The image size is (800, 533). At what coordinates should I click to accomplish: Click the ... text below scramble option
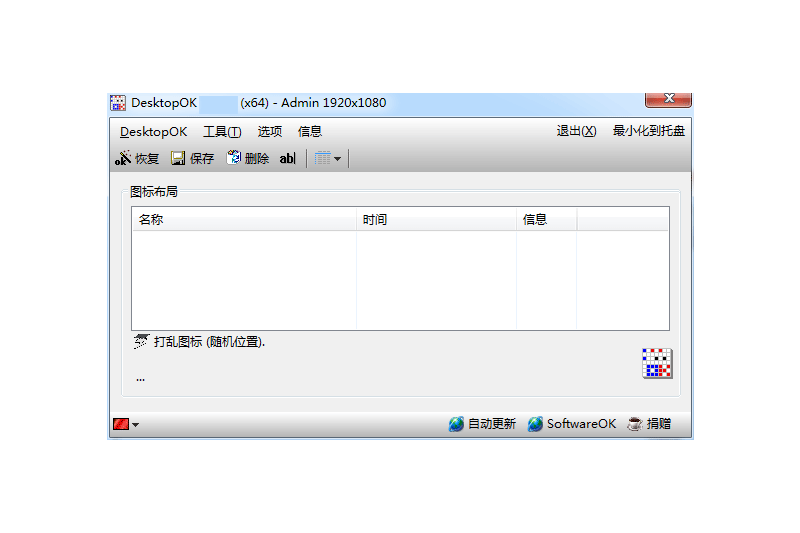[140, 379]
